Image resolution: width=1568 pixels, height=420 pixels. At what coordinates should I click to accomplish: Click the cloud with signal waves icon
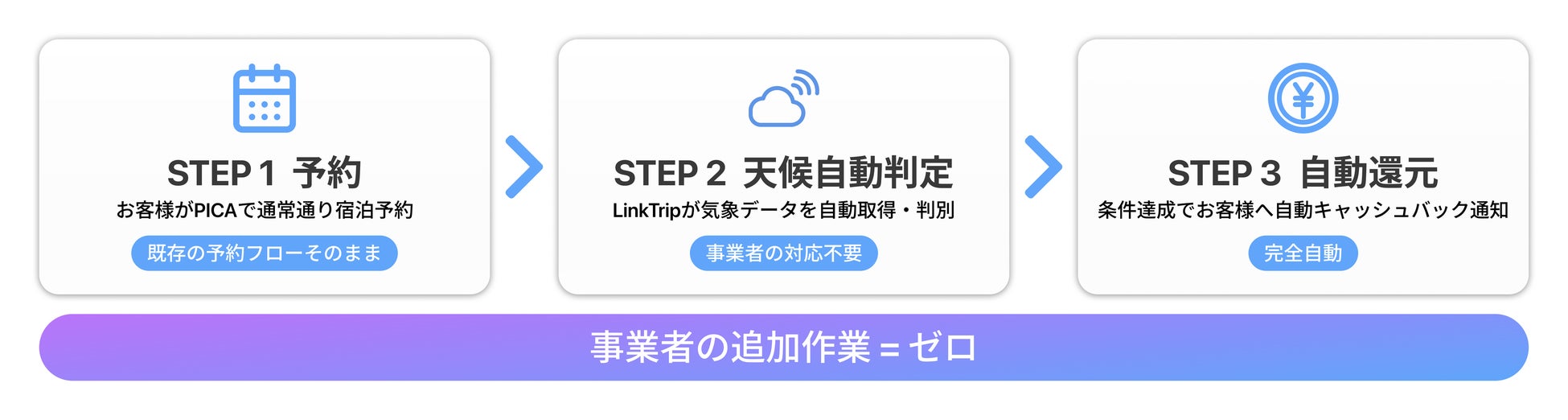[784, 98]
